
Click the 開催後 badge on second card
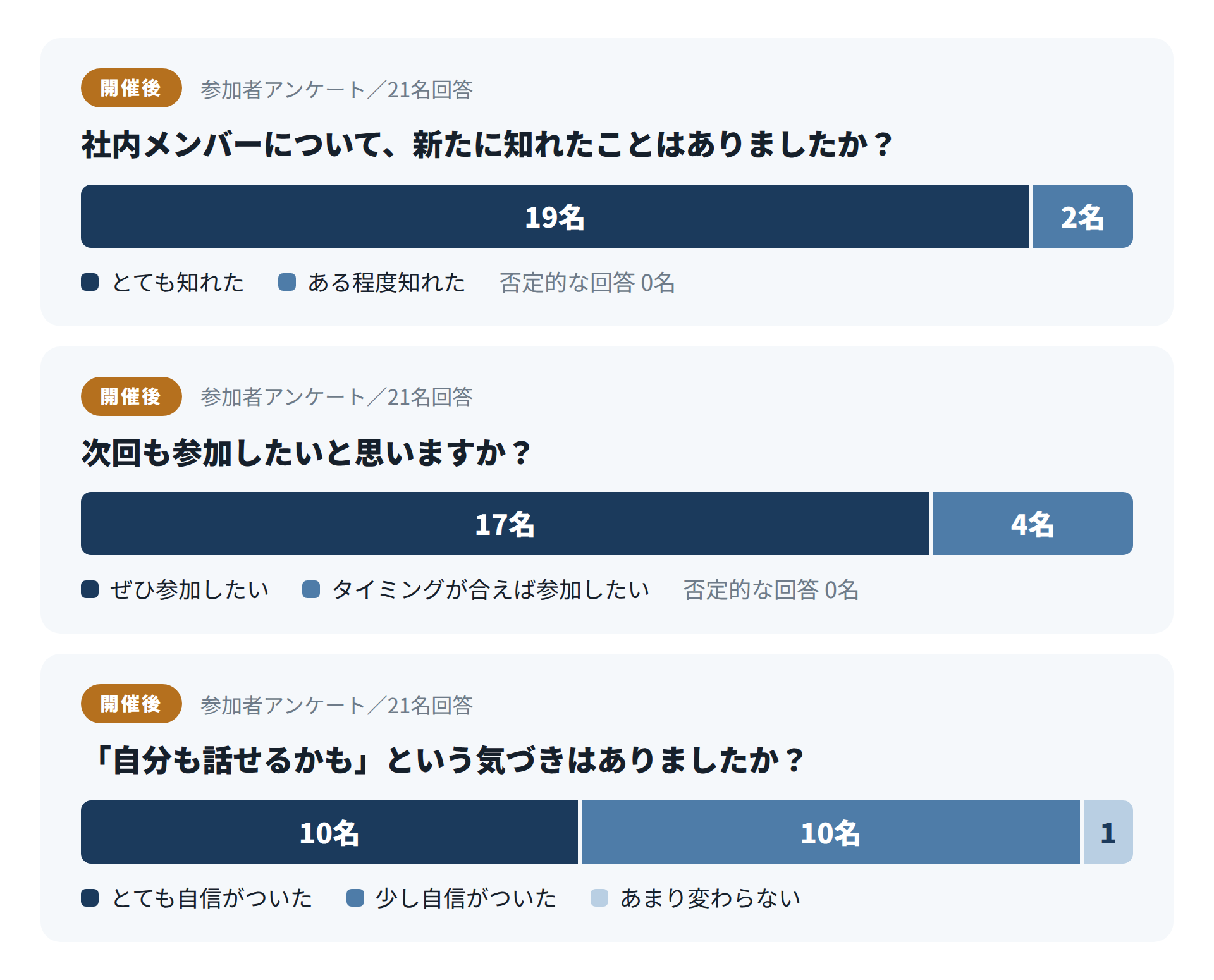(x=132, y=396)
